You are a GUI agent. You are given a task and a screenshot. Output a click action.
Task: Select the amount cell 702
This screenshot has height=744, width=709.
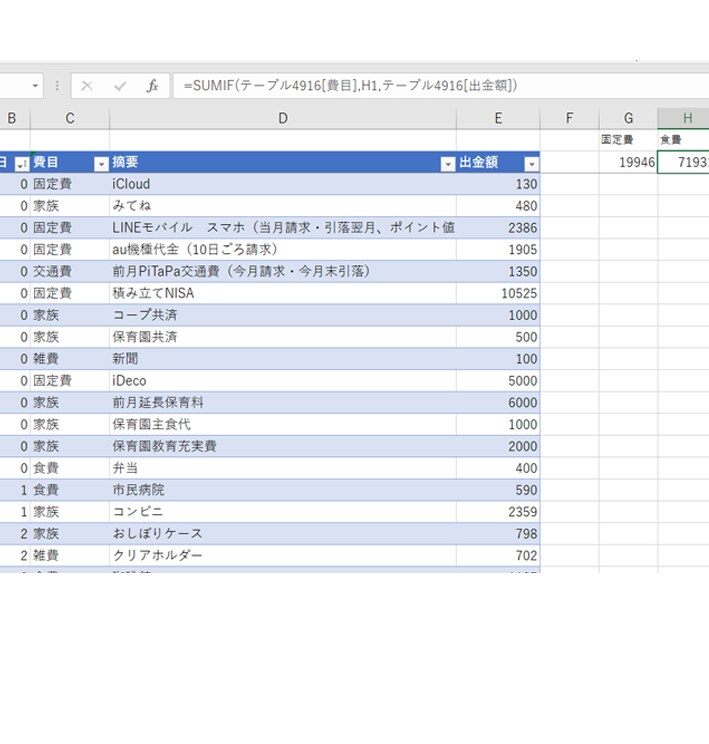498,555
